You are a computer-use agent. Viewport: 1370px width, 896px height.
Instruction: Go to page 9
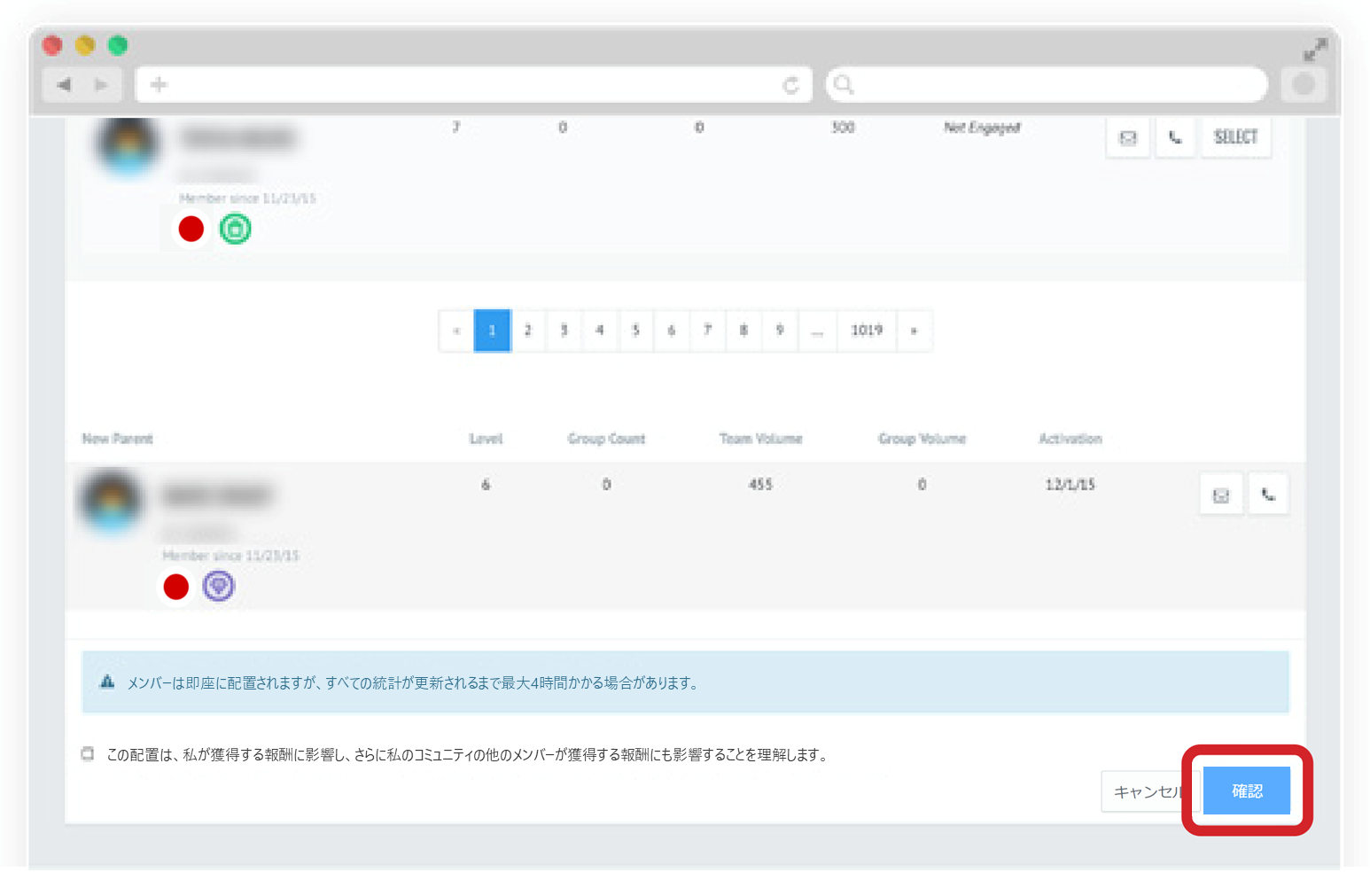pos(780,331)
